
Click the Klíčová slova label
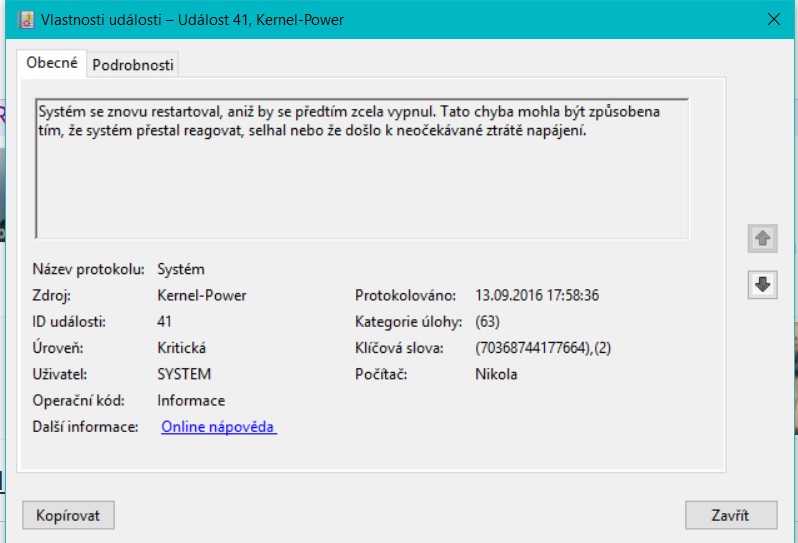coord(399,348)
